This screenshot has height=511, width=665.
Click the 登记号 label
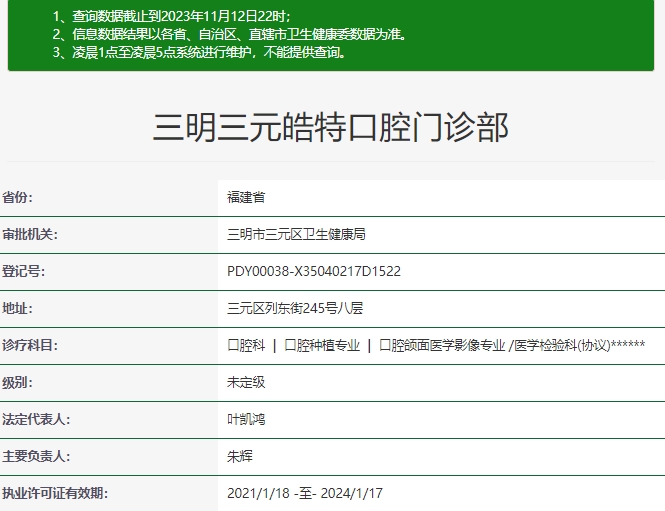point(23,271)
